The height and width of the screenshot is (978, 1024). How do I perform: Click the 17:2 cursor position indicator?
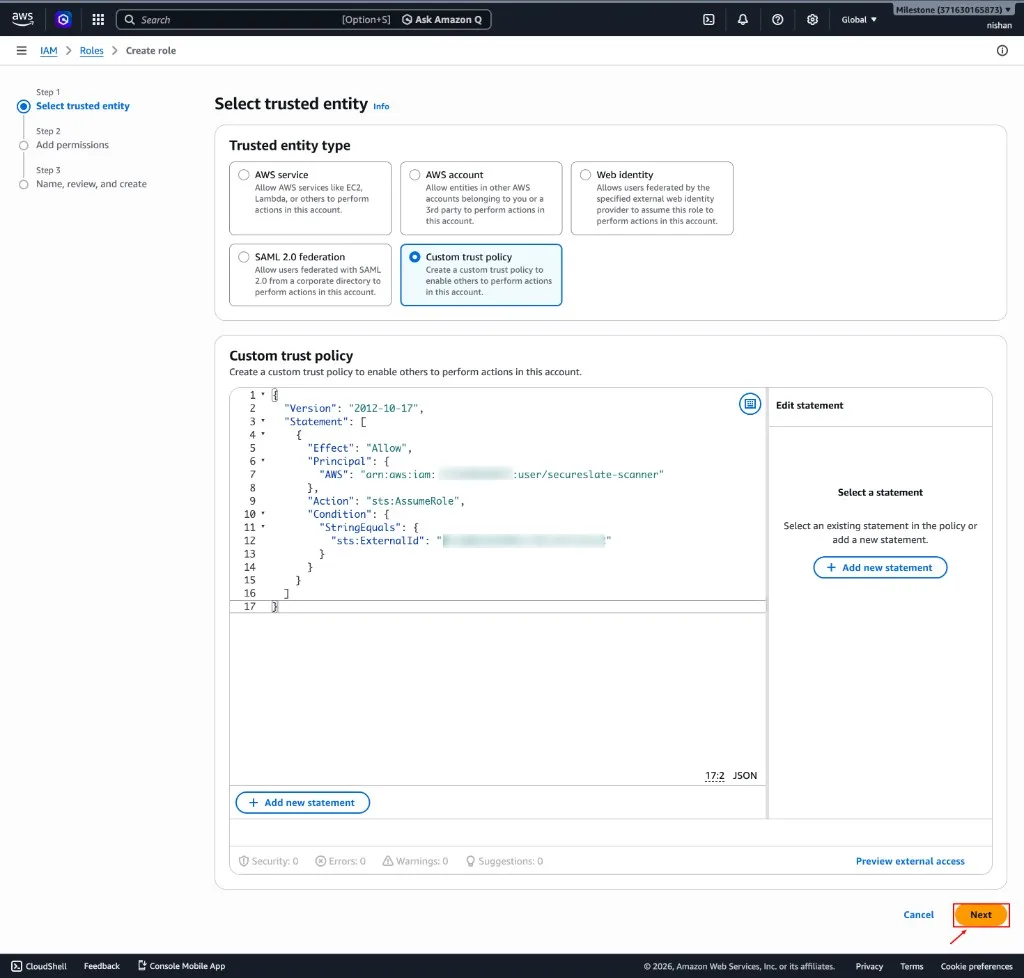point(714,776)
